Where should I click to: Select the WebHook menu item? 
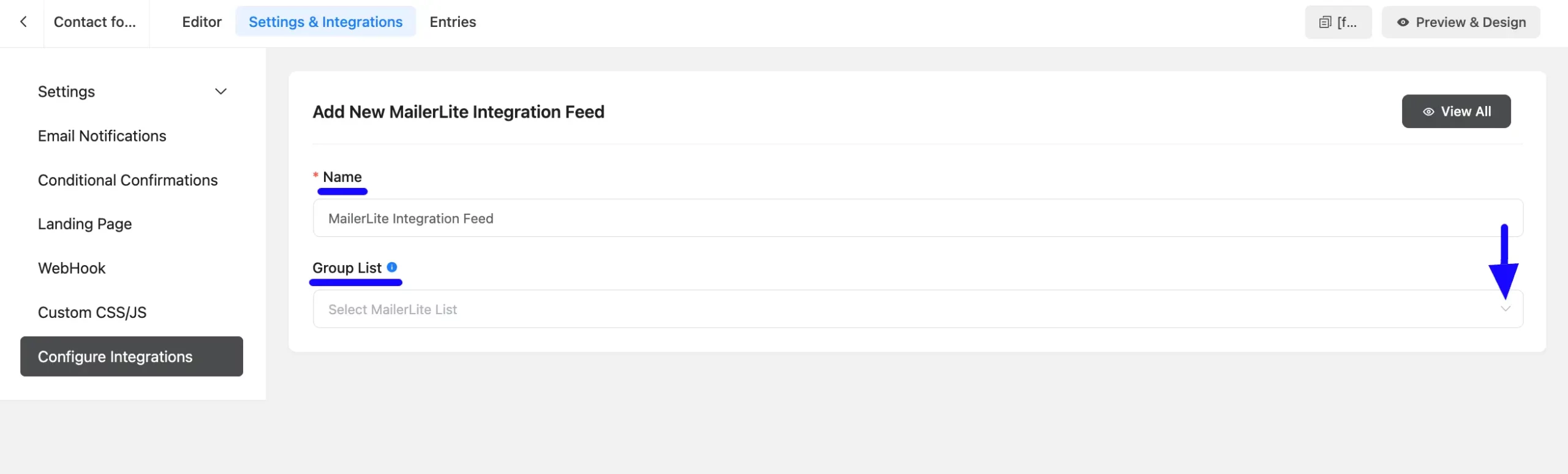point(72,268)
